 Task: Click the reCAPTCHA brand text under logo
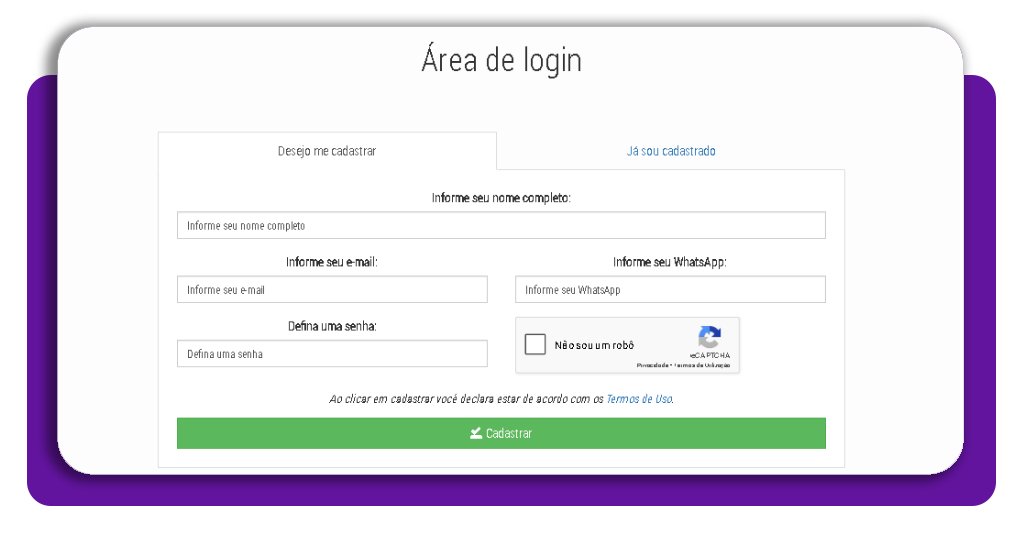(709, 355)
